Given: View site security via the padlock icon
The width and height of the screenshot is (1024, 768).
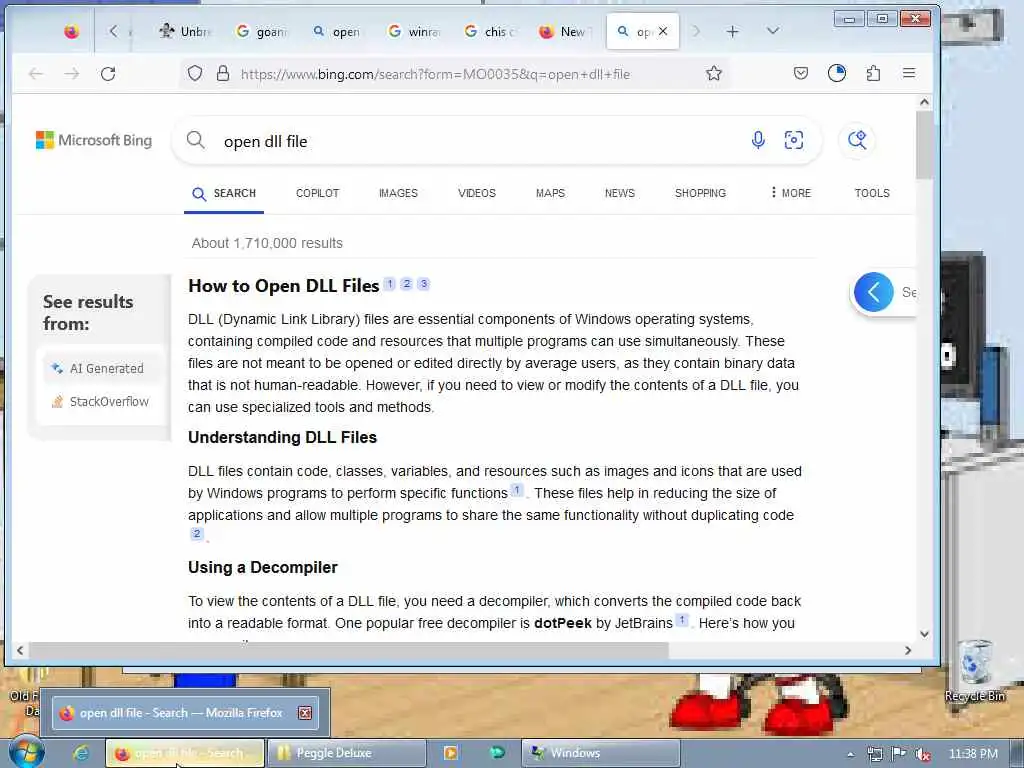Looking at the screenshot, I should tap(223, 73).
